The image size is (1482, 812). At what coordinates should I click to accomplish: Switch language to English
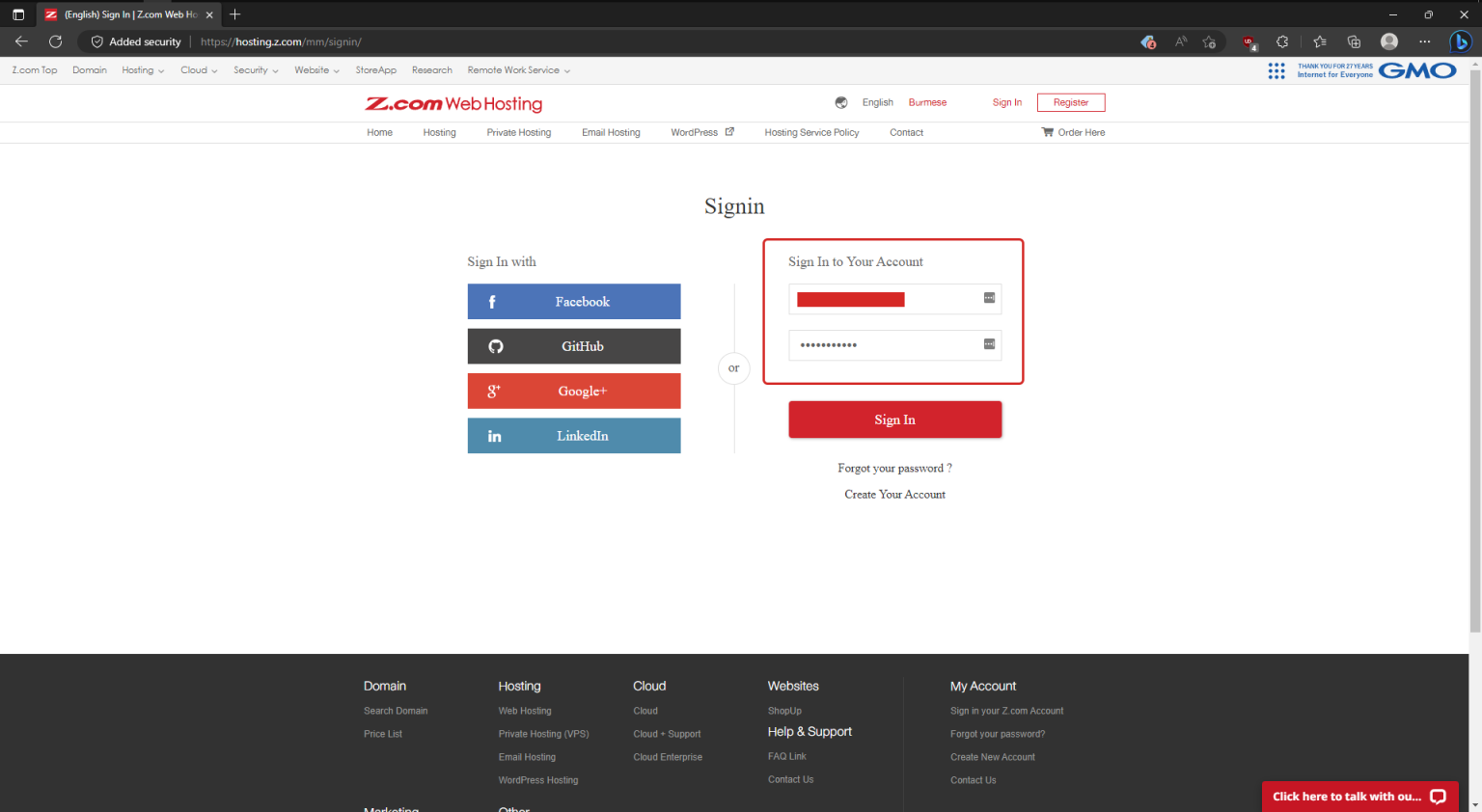[877, 102]
